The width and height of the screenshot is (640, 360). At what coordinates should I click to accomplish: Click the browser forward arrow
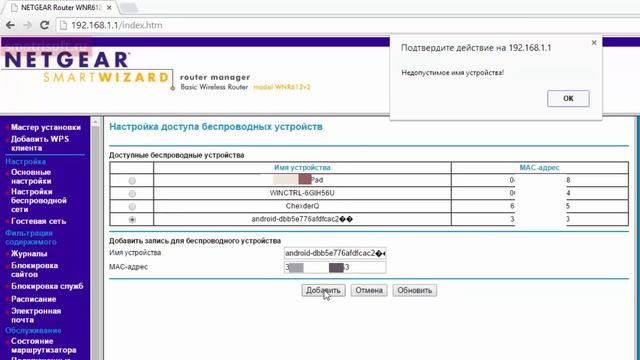(x=27, y=25)
